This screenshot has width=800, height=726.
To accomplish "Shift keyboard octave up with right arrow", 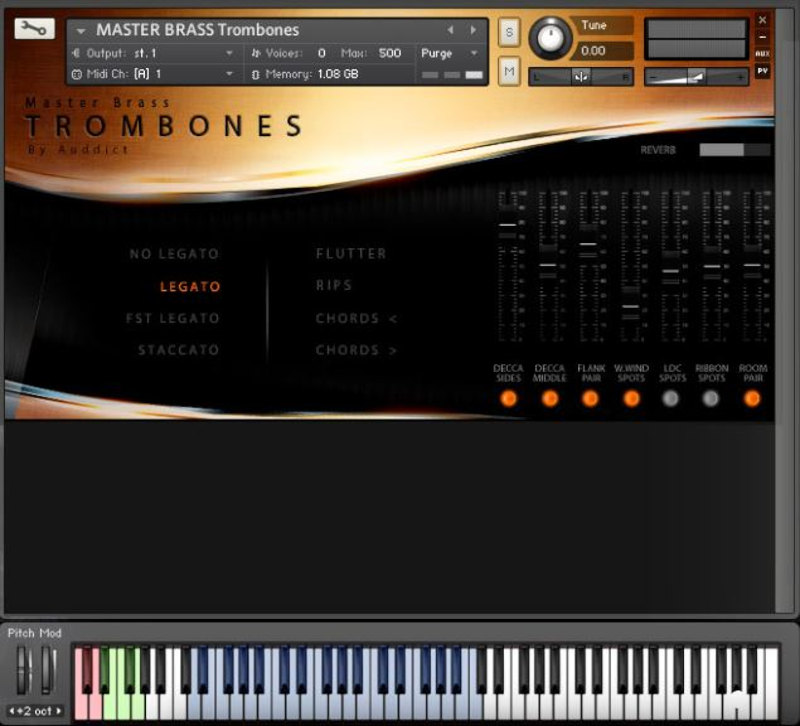I will [59, 710].
